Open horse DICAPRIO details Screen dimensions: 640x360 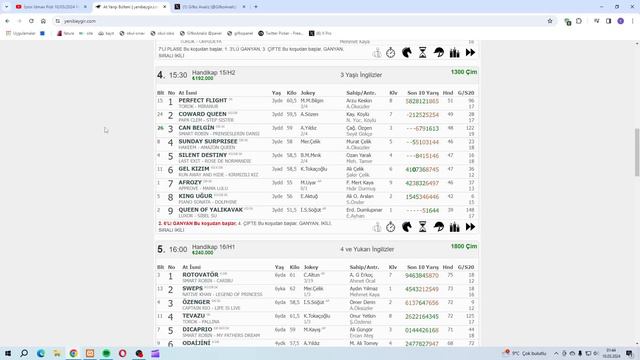(197, 329)
